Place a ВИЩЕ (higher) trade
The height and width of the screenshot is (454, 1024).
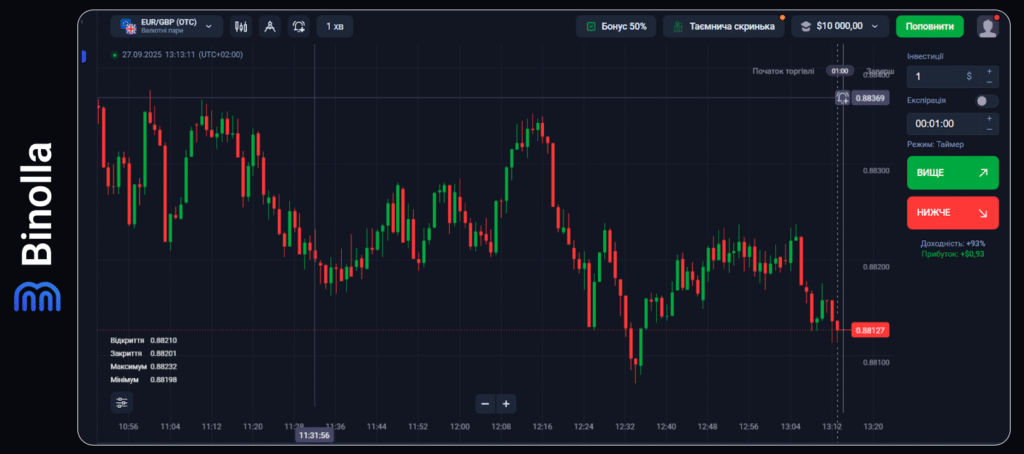click(952, 172)
